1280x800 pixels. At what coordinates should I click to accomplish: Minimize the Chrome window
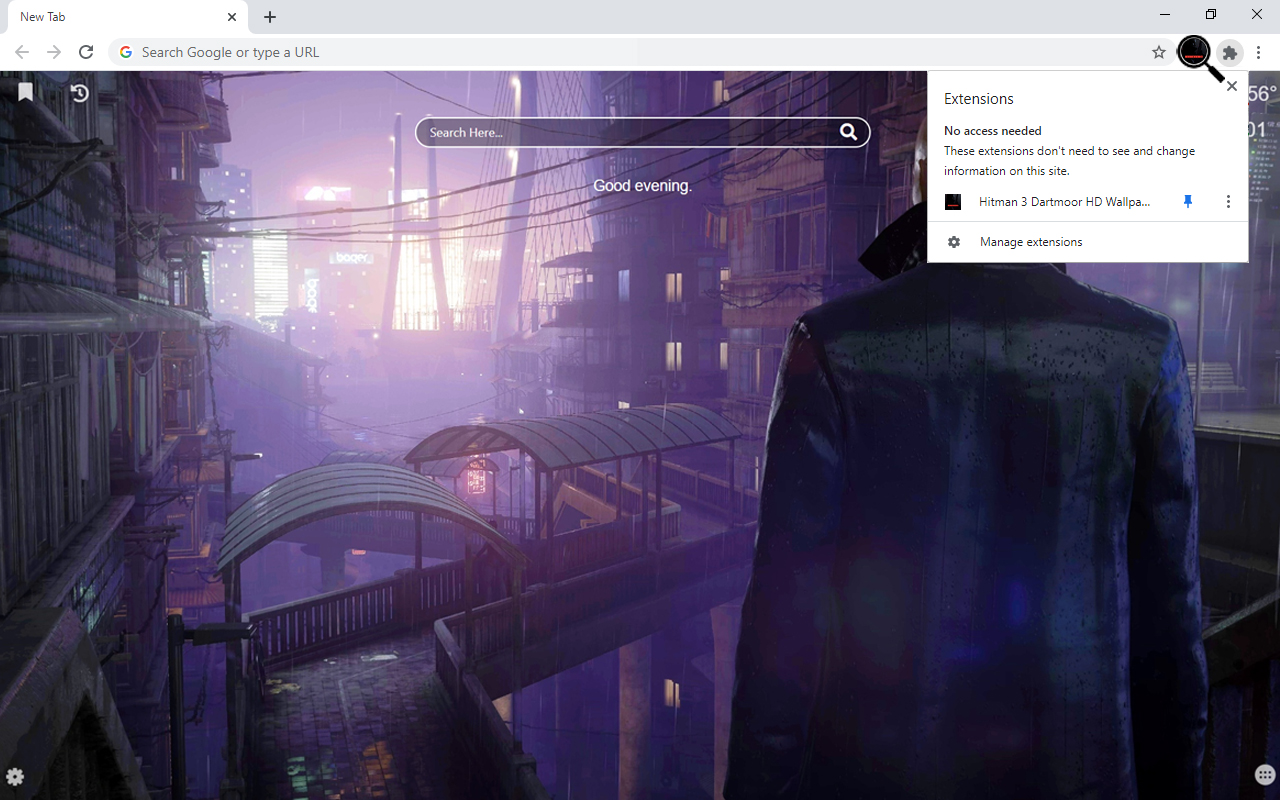click(x=1166, y=15)
